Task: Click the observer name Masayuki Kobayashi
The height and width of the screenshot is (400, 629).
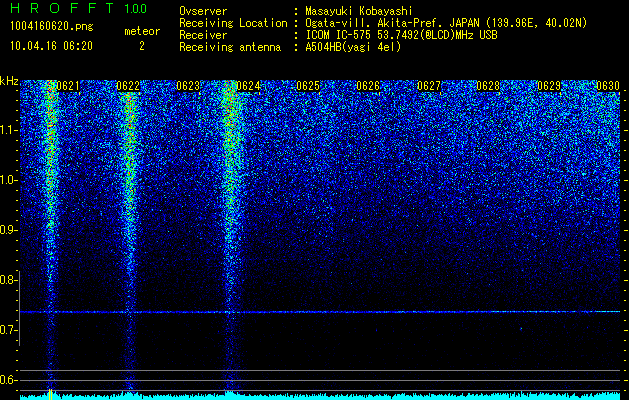Action: [x=359, y=12]
